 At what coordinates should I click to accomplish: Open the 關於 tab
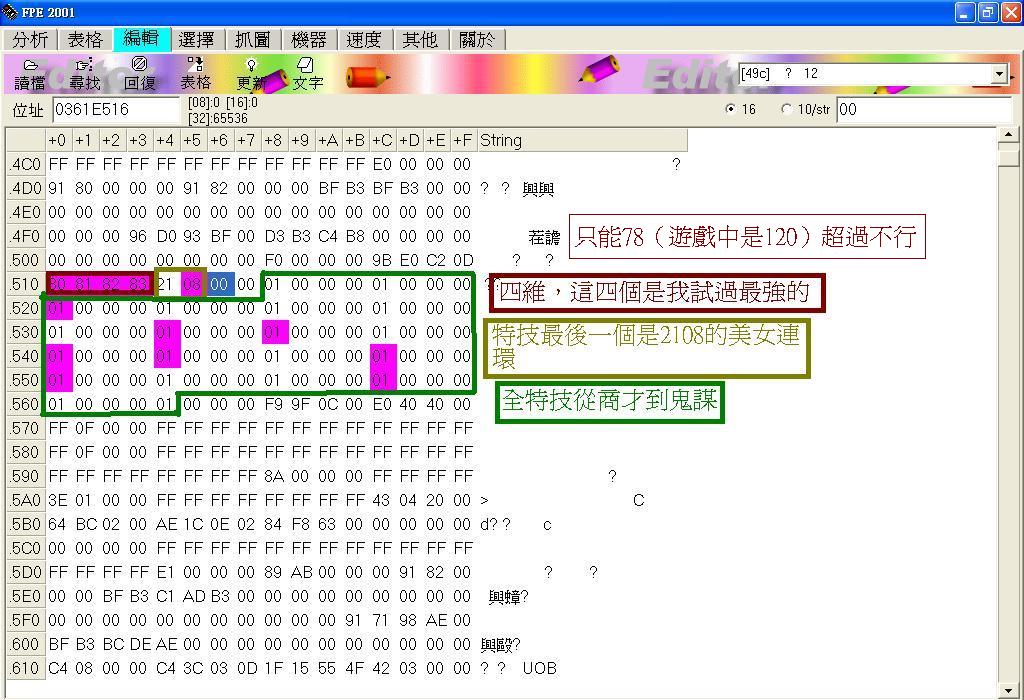[x=476, y=40]
